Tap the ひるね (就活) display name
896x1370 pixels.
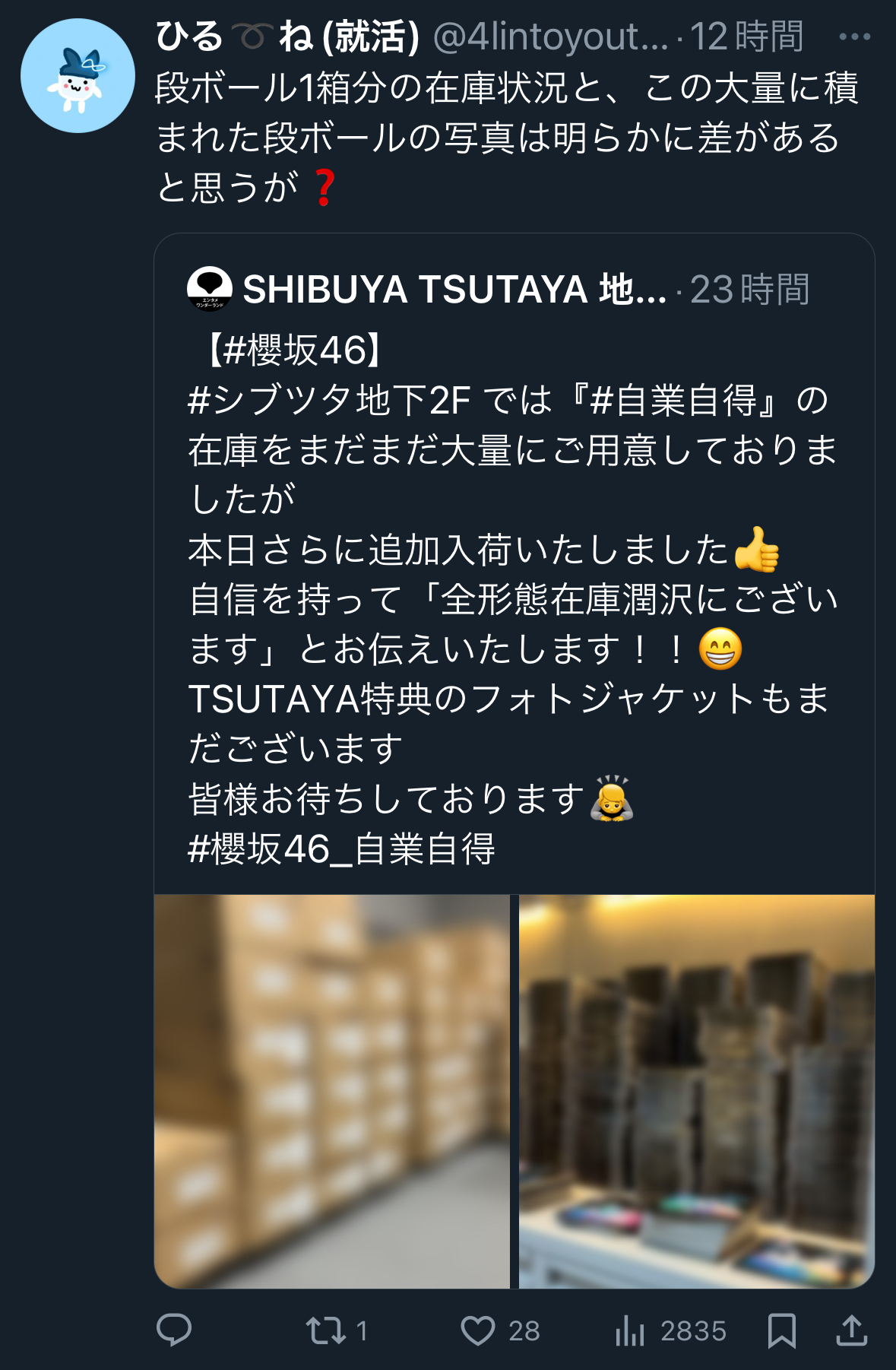[288, 36]
